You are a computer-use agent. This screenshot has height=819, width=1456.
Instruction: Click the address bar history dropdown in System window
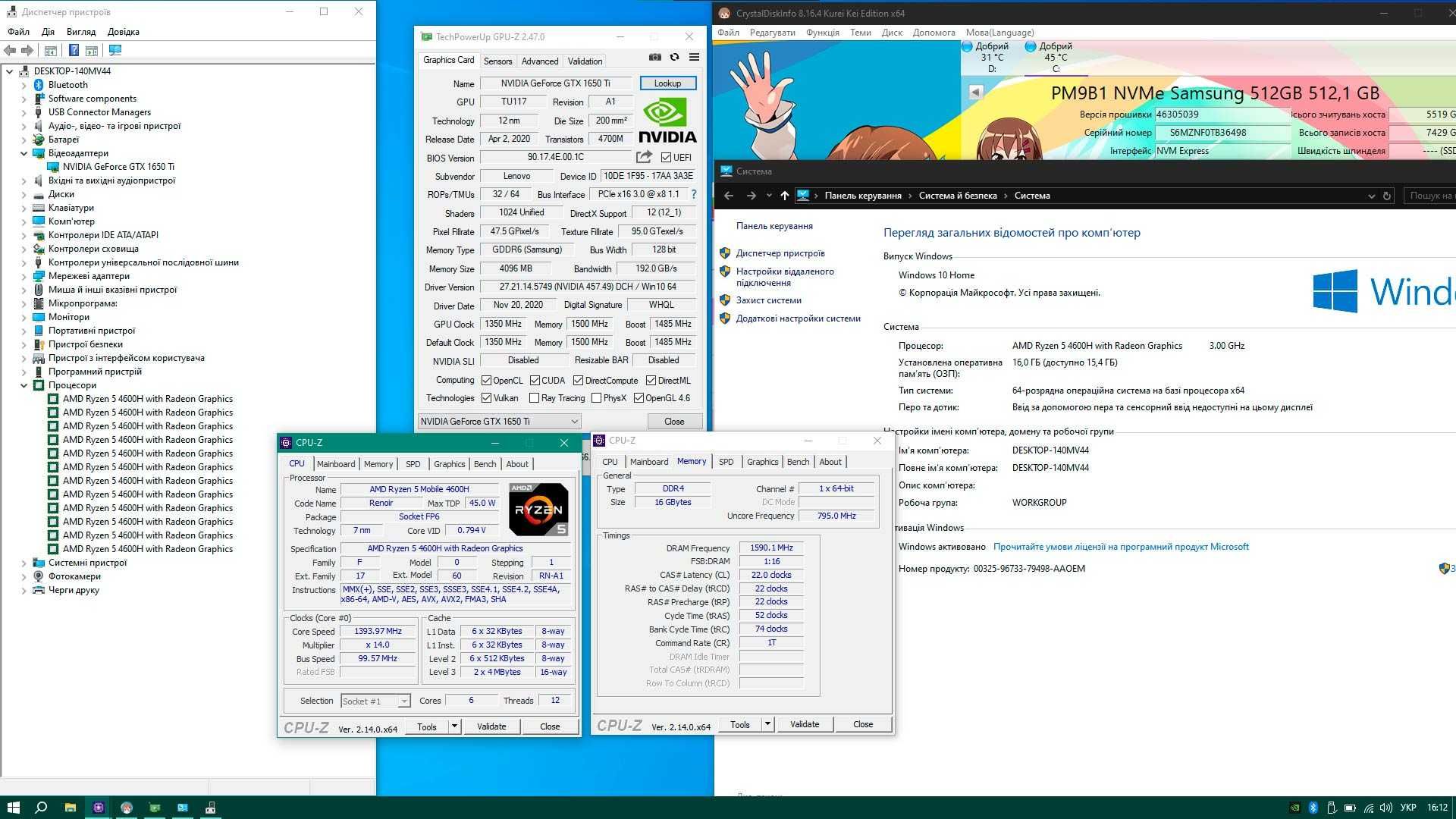1371,196
